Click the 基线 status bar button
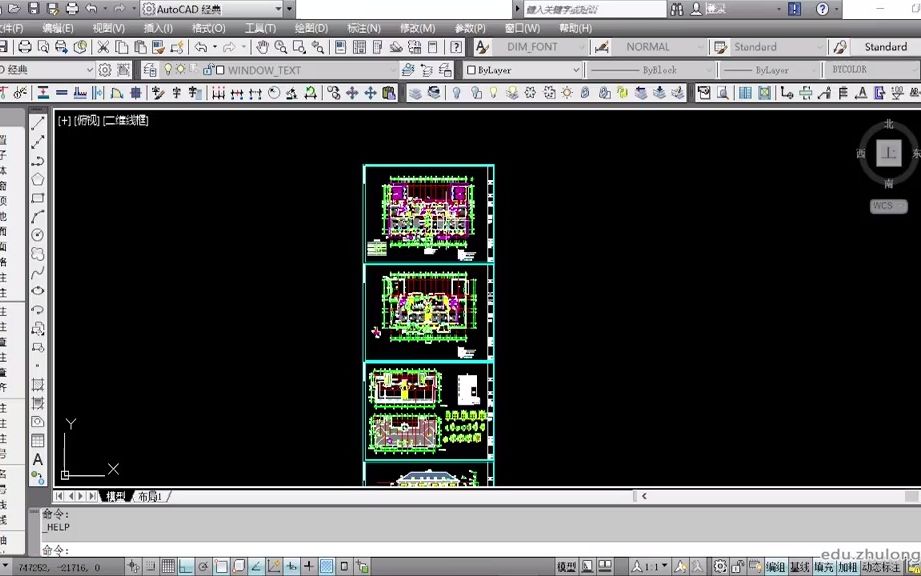Screen dimensions: 921x576 (799, 567)
